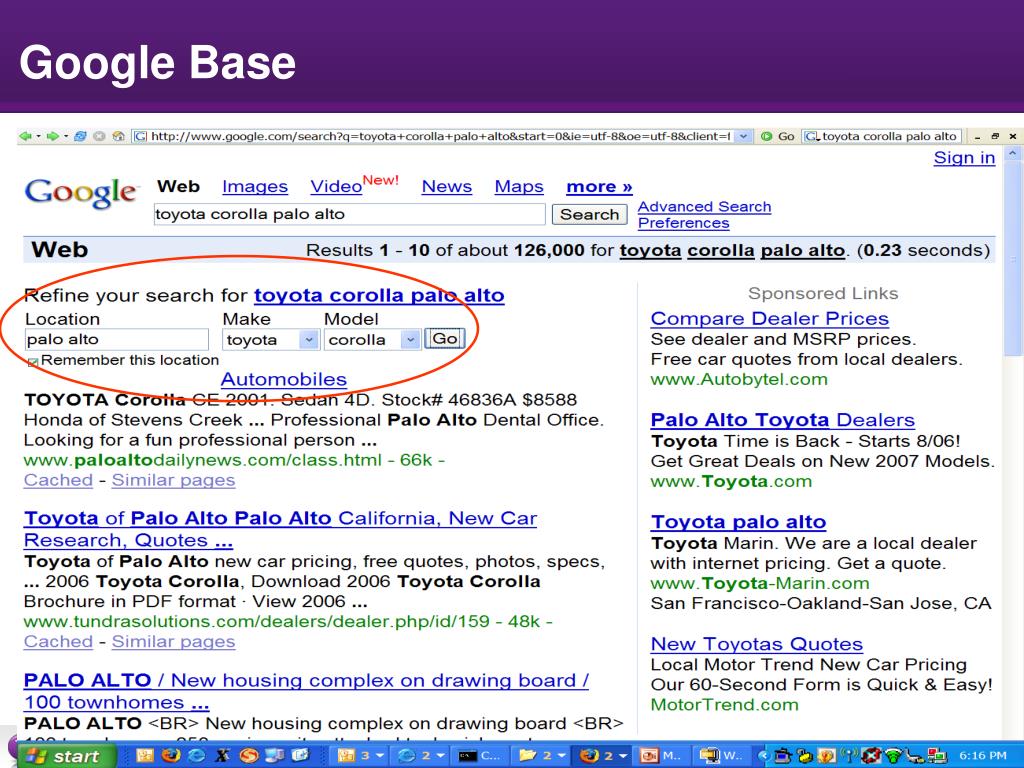Click the browser Back arrow
The image size is (1024, 768).
pyautogui.click(x=25, y=136)
